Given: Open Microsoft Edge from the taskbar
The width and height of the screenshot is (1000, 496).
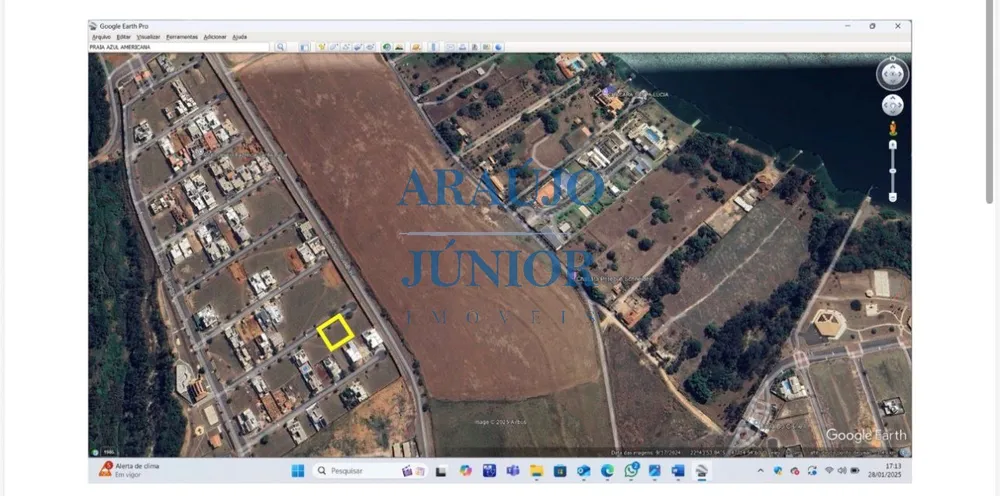Looking at the screenshot, I should tap(607, 470).
